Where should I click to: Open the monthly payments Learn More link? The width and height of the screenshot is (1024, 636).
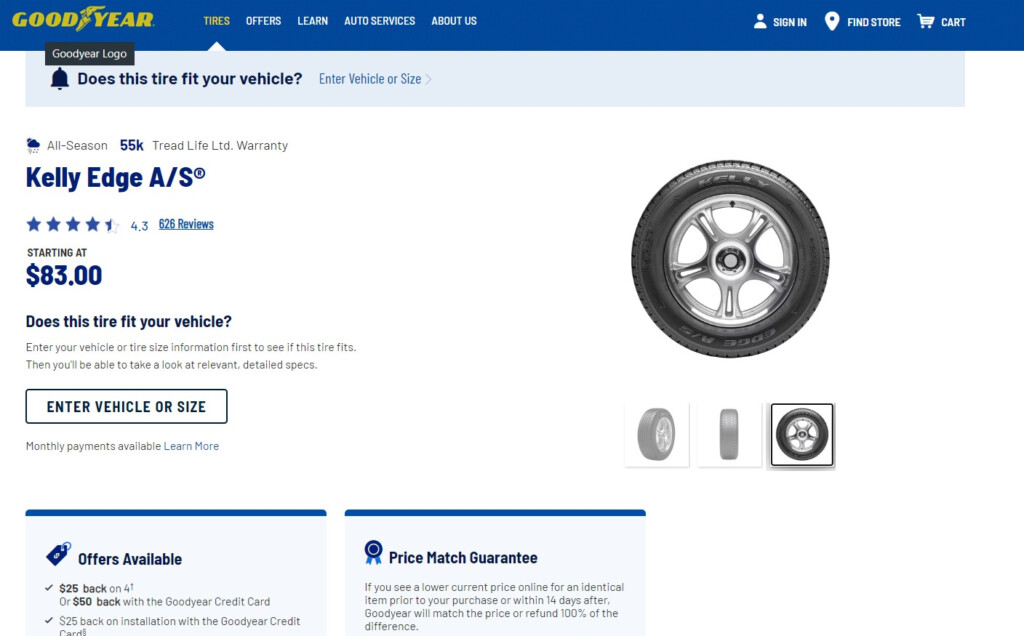191,446
